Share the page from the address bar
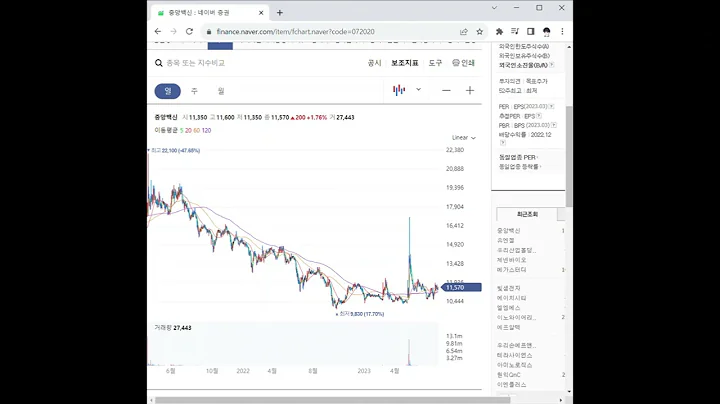The height and width of the screenshot is (404, 720). [464, 32]
